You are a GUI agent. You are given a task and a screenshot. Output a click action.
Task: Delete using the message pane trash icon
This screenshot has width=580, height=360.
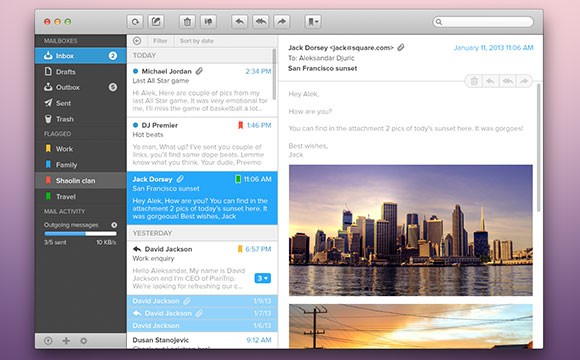click(x=474, y=81)
